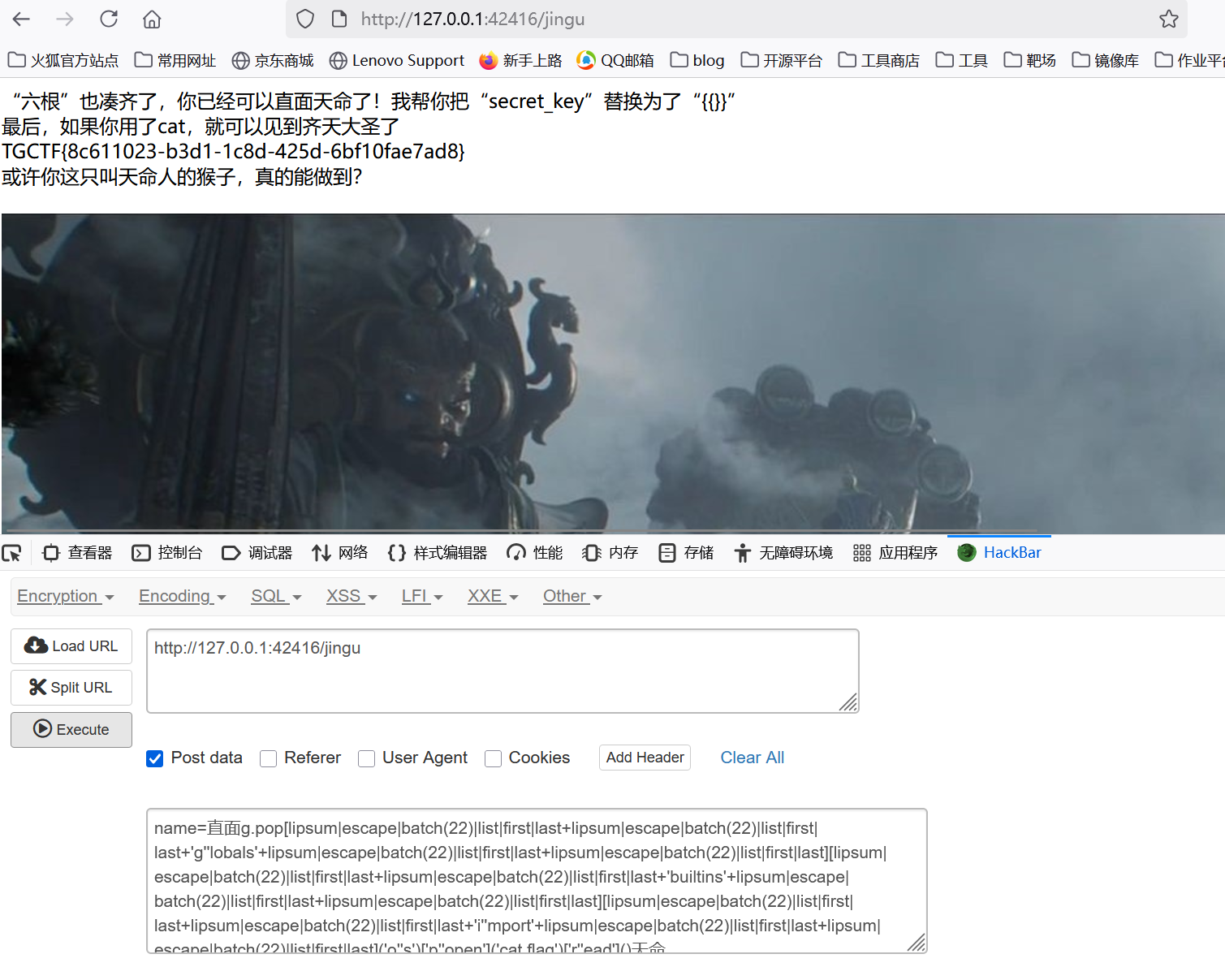Image resolution: width=1225 pixels, height=980 pixels.
Task: Open the 新手上路 Firefox bookmark
Action: (x=520, y=60)
